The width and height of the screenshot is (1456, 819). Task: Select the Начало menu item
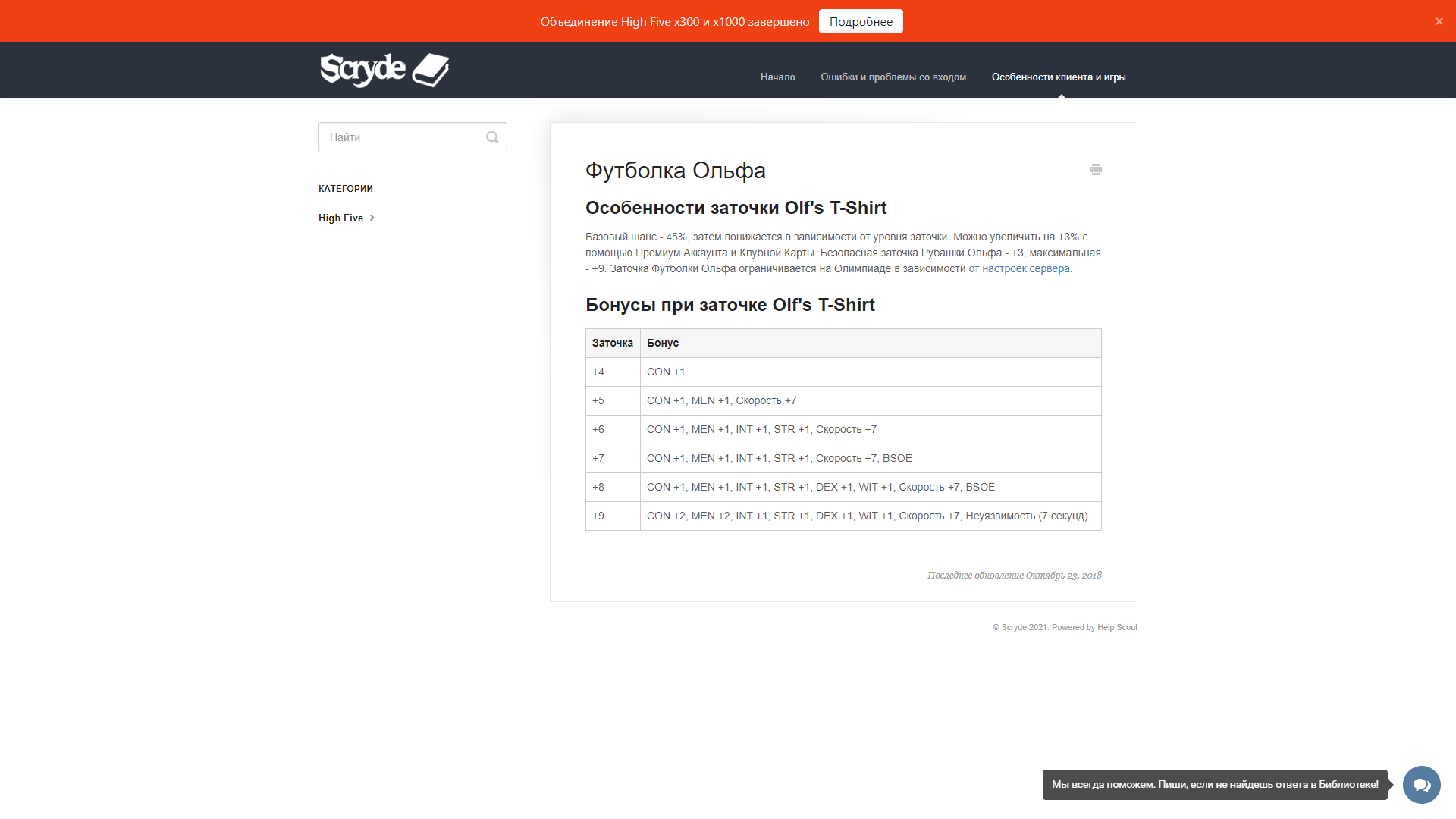point(777,77)
